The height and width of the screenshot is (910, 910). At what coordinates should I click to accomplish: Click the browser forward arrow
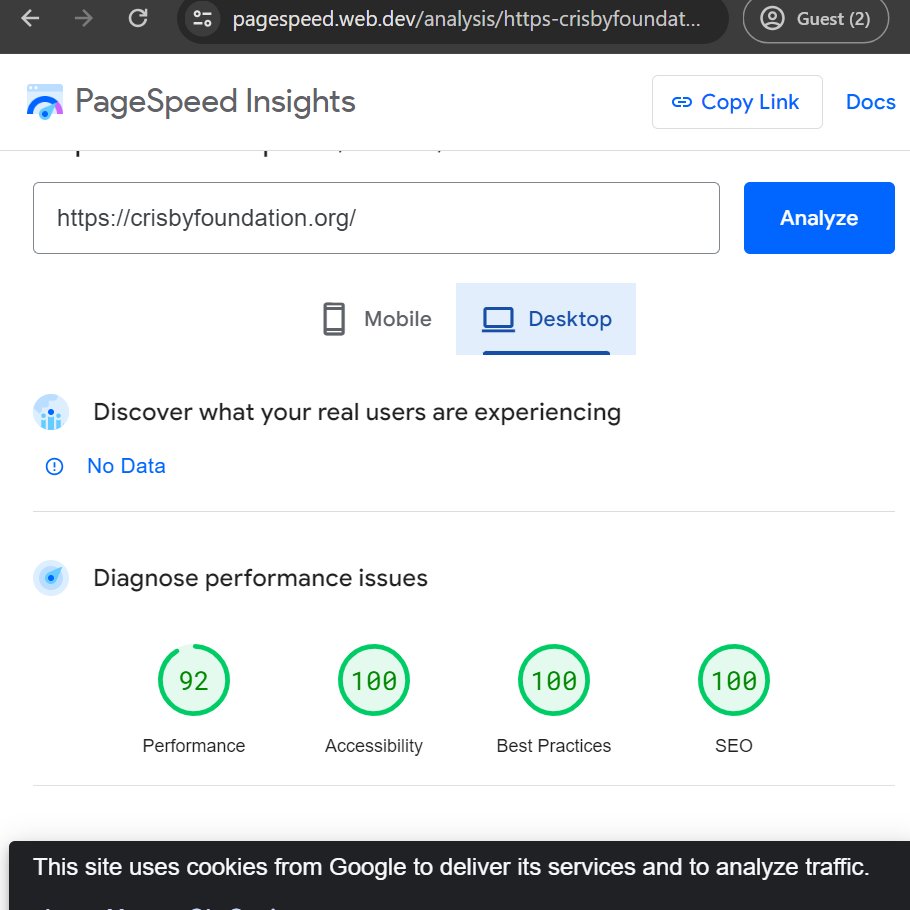pyautogui.click(x=84, y=19)
